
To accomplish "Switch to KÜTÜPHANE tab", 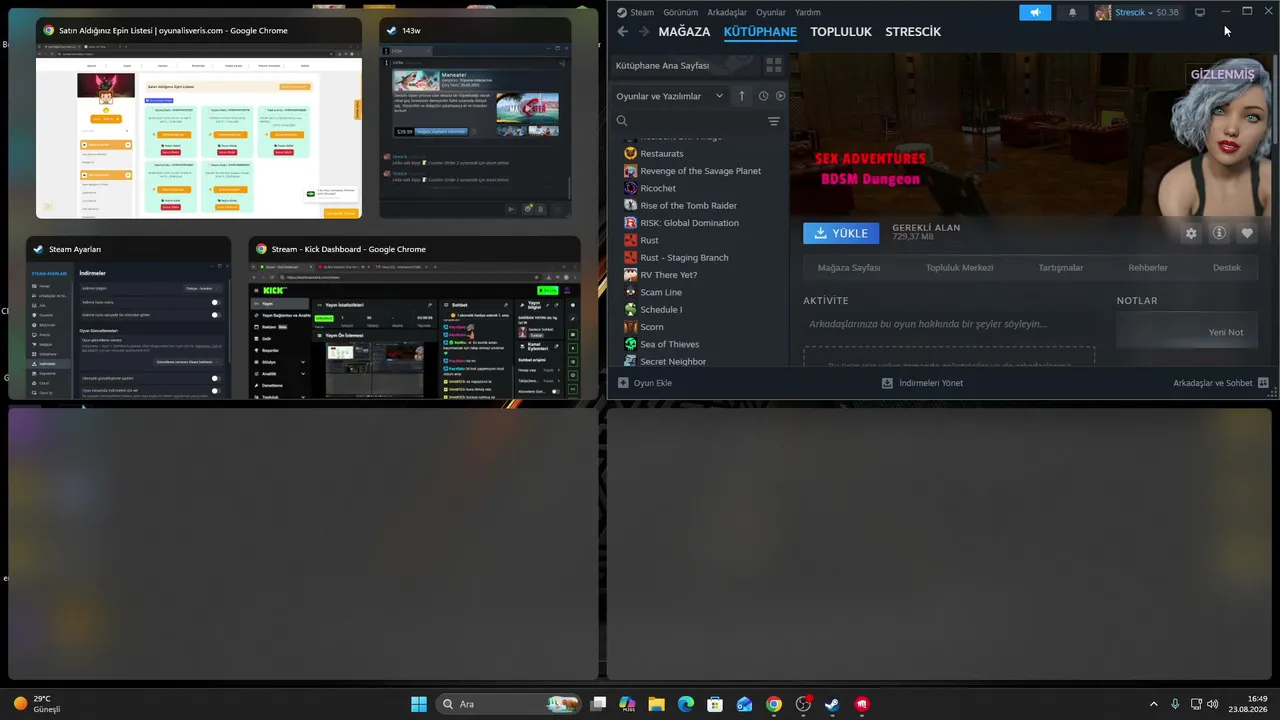I will (x=760, y=32).
